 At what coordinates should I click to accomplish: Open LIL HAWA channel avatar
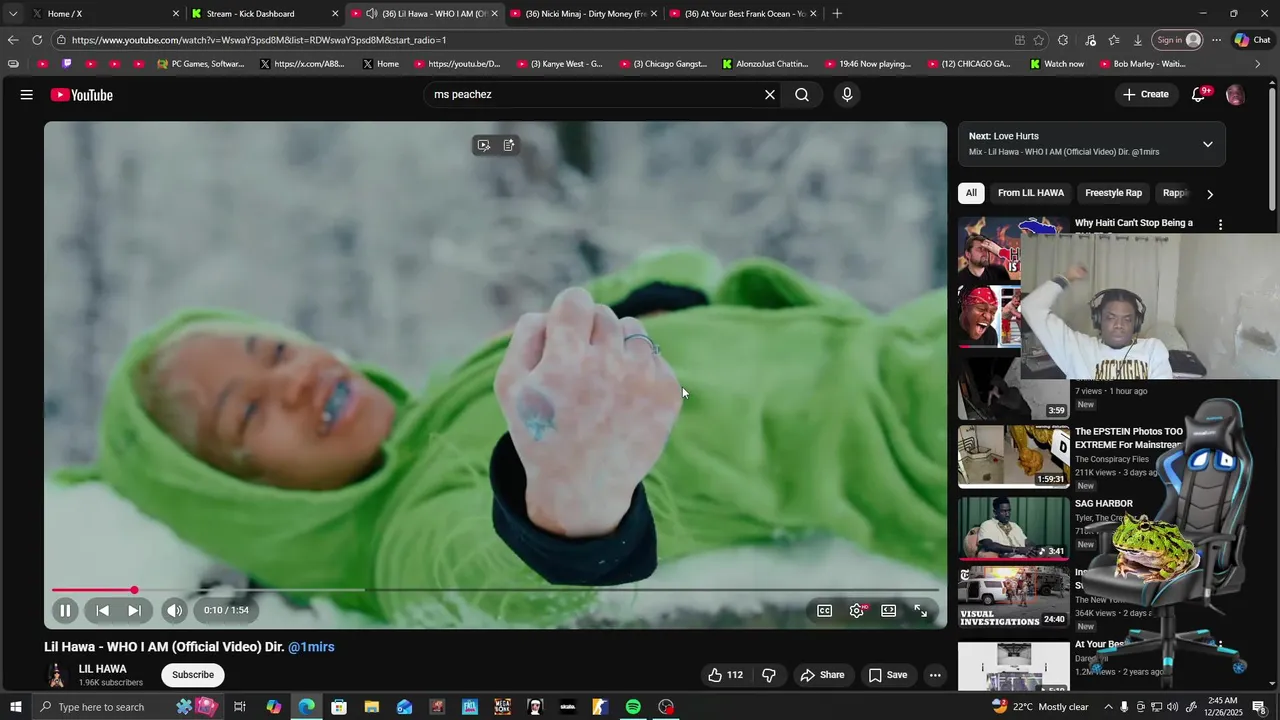point(57,675)
